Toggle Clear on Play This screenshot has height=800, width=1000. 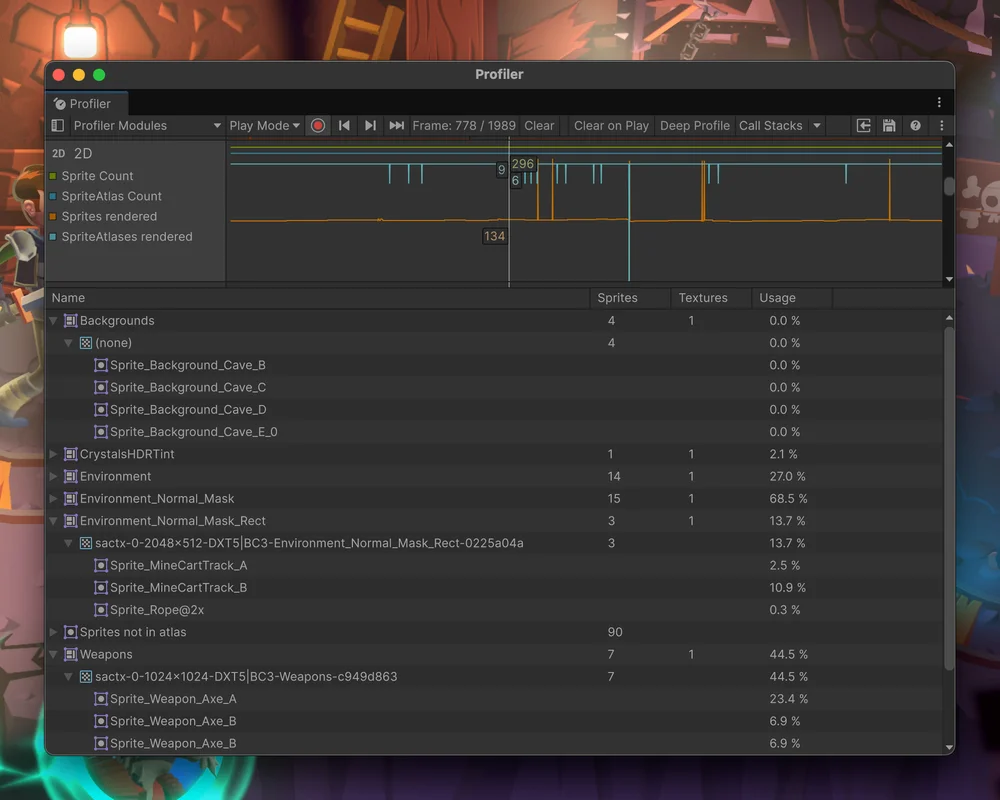[x=611, y=126]
